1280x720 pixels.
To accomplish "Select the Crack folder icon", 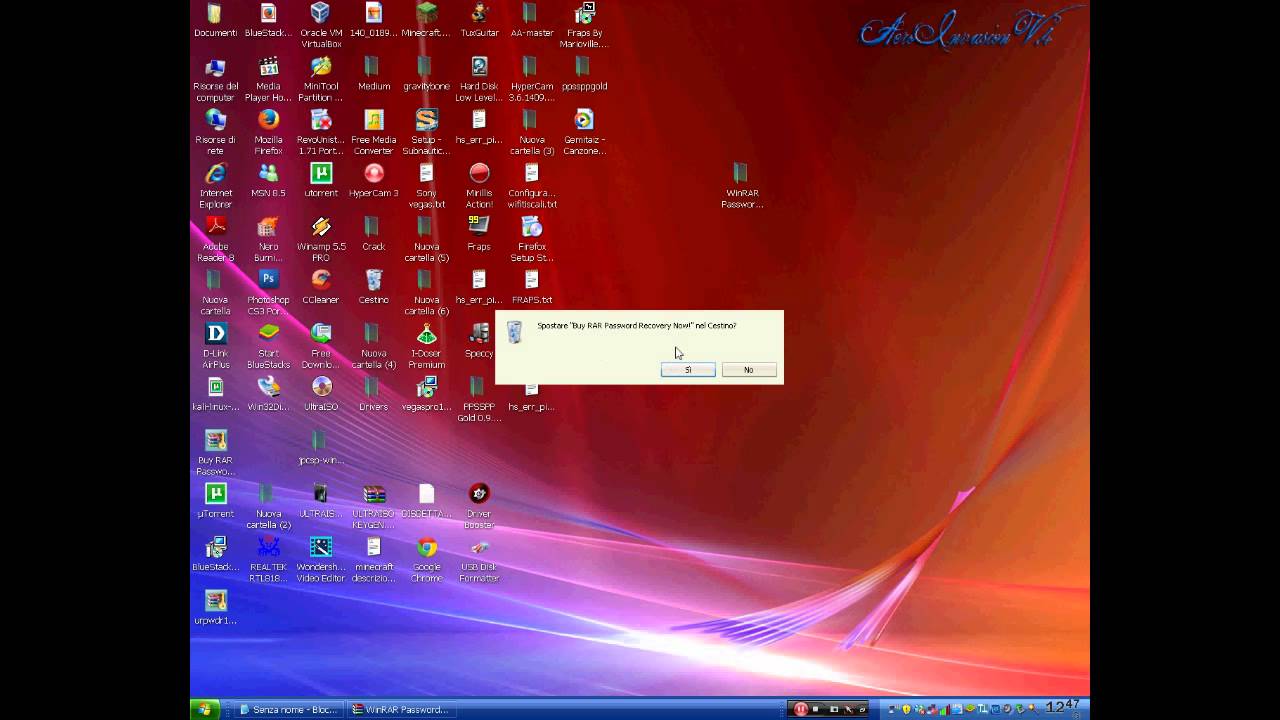I will (x=374, y=234).
